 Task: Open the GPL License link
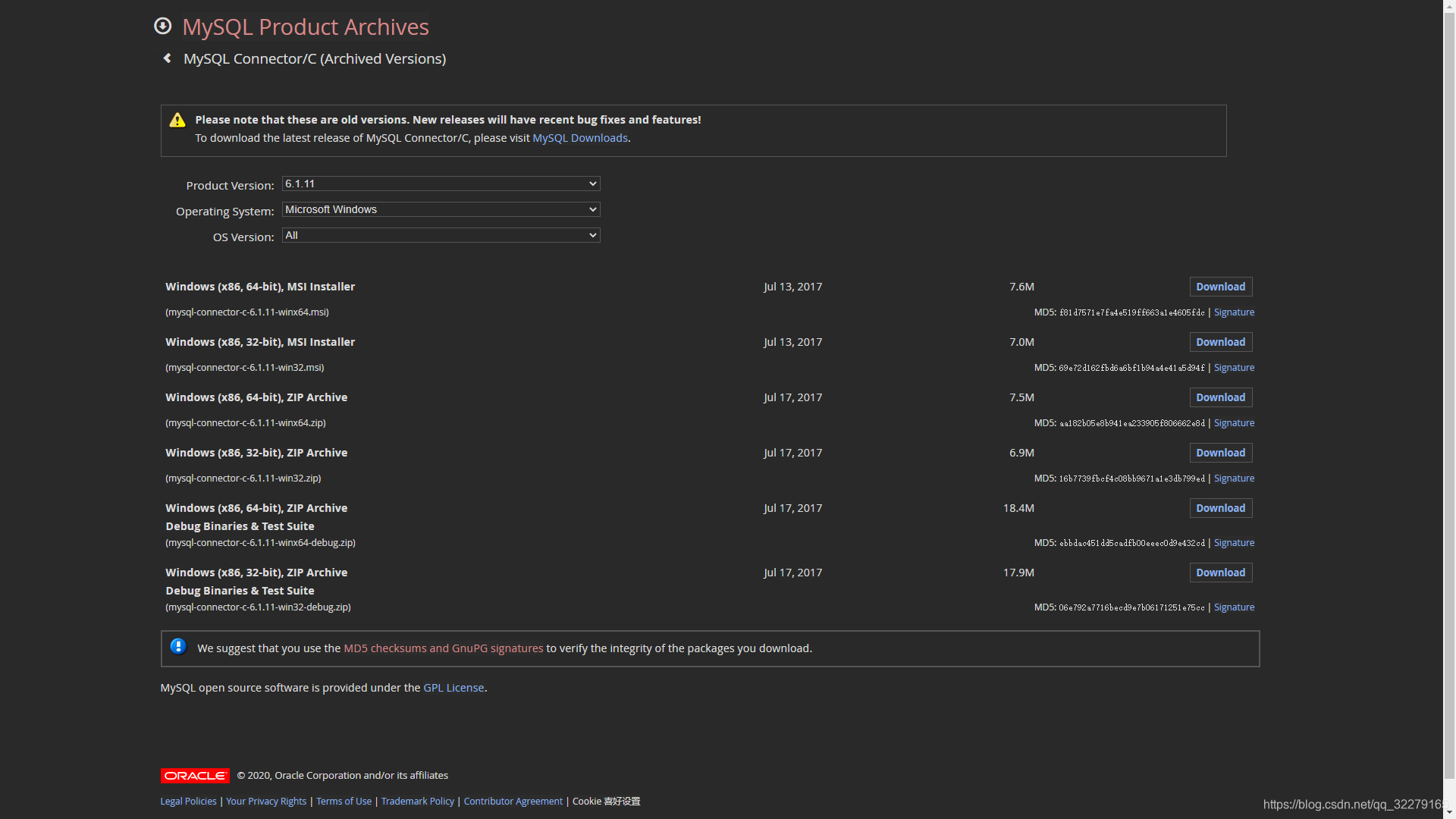(x=453, y=688)
